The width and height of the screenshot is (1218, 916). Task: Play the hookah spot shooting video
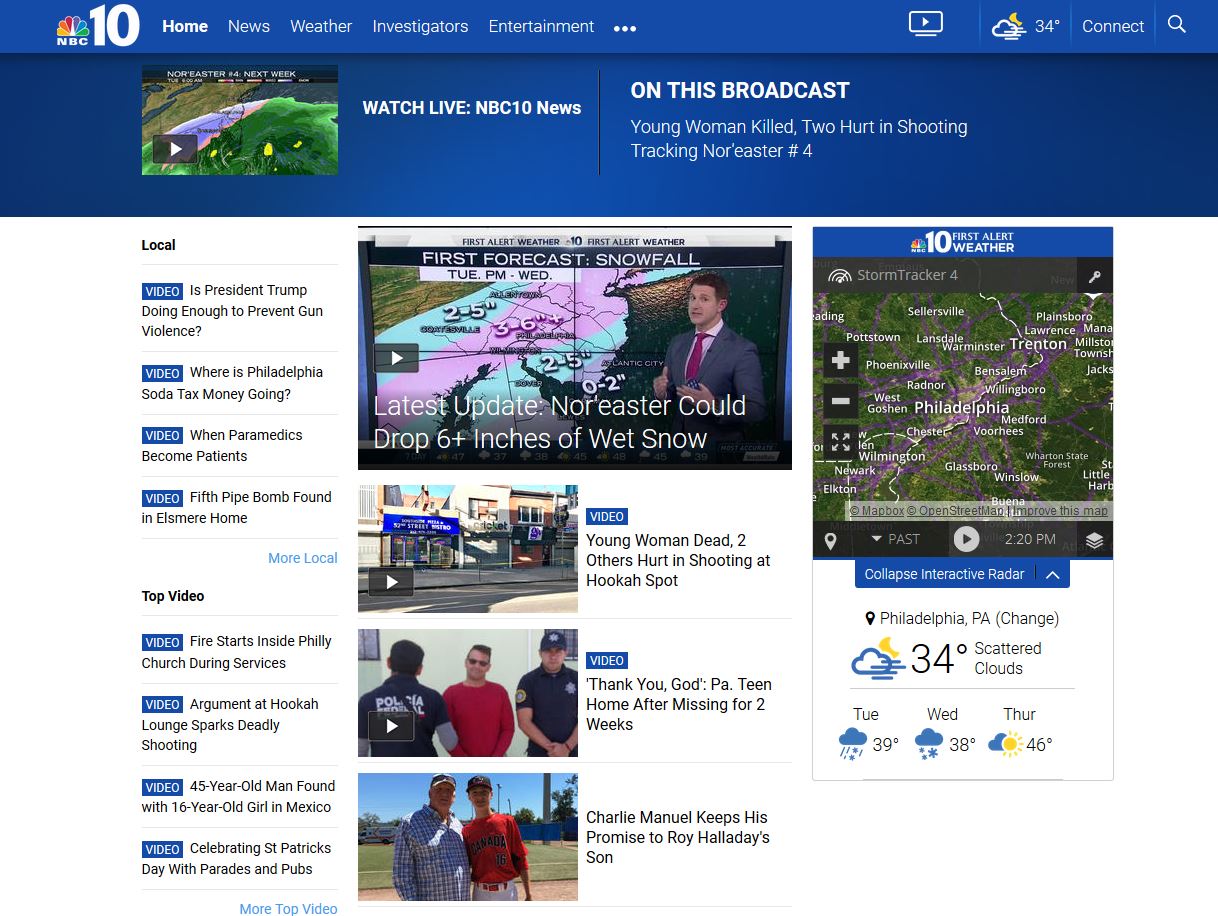[x=391, y=582]
